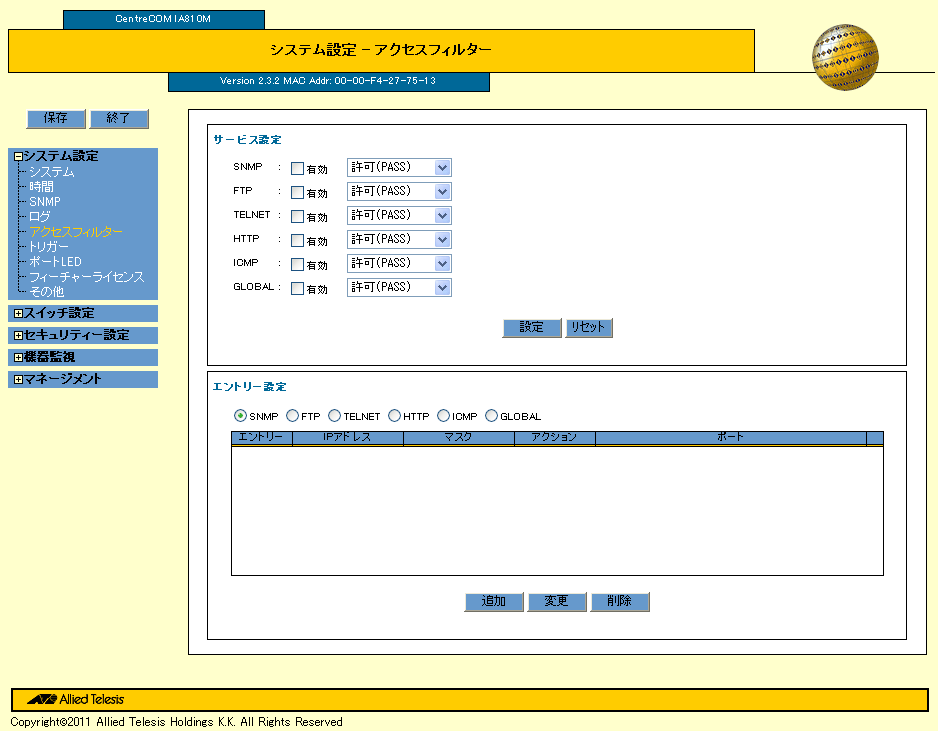Open the トリガー settings page
The width and height of the screenshot is (938, 731).
tap(49, 247)
